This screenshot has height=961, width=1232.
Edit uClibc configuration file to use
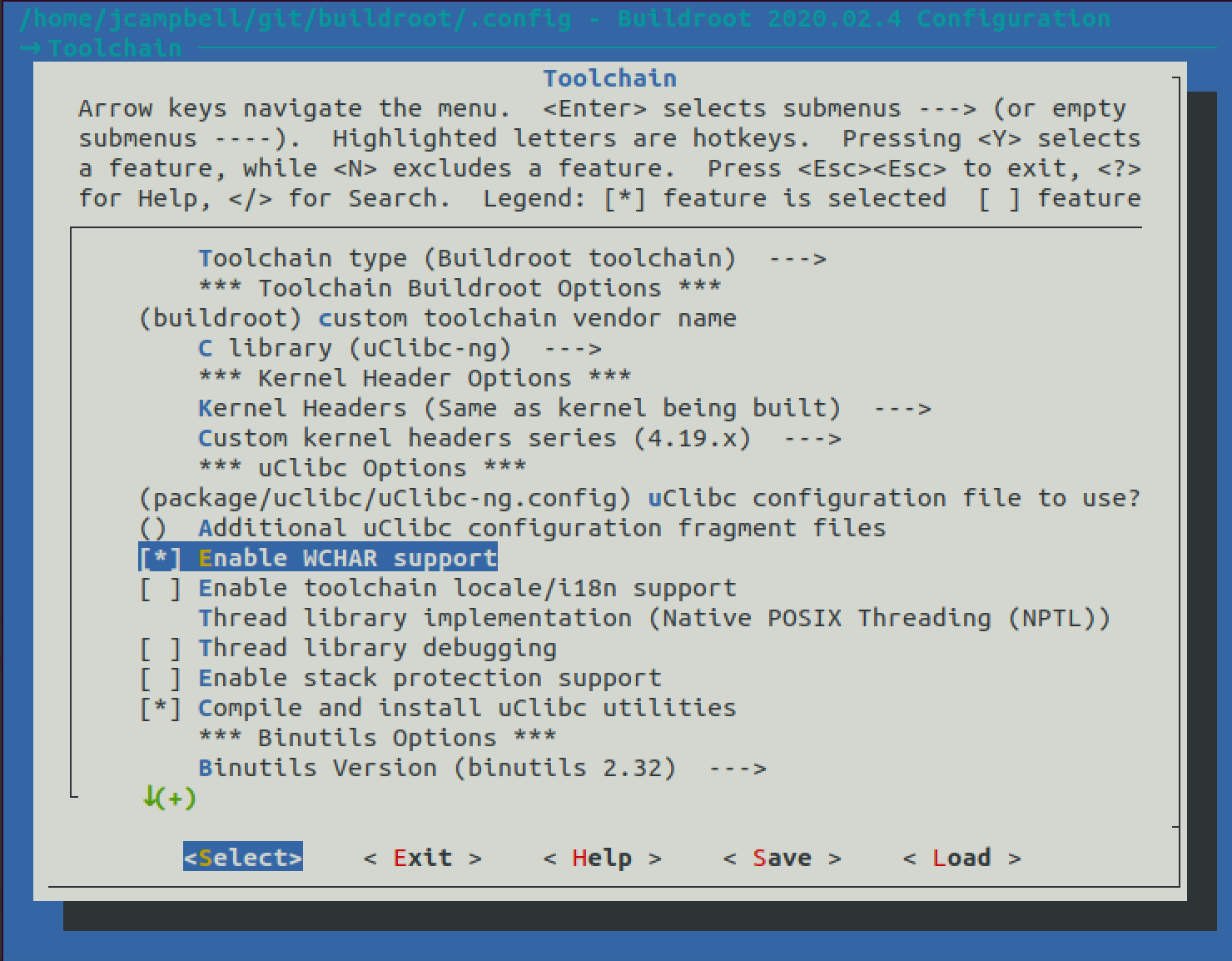click(640, 498)
